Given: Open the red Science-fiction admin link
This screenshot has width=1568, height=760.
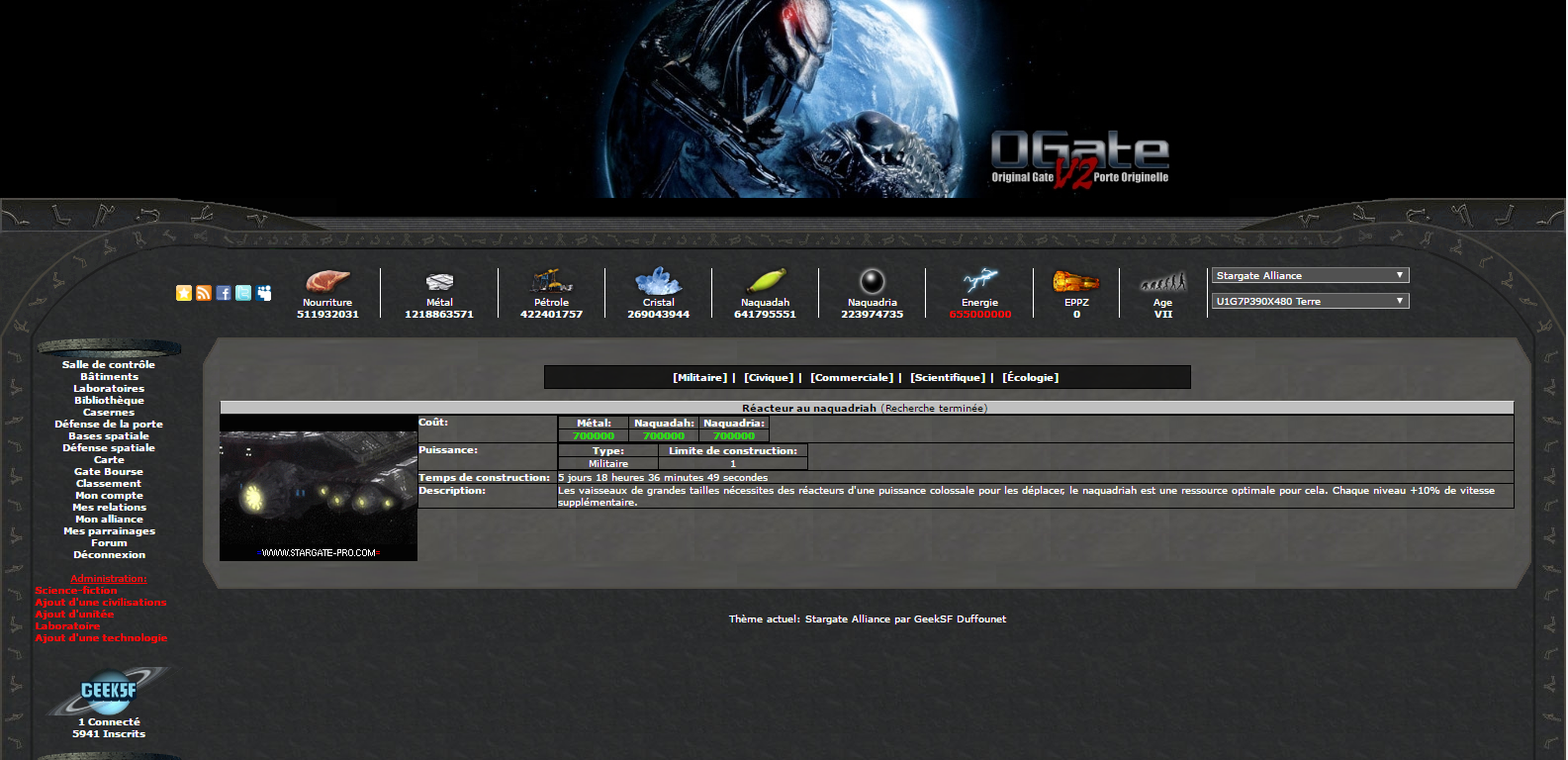Looking at the screenshot, I should pyautogui.click(x=76, y=591).
